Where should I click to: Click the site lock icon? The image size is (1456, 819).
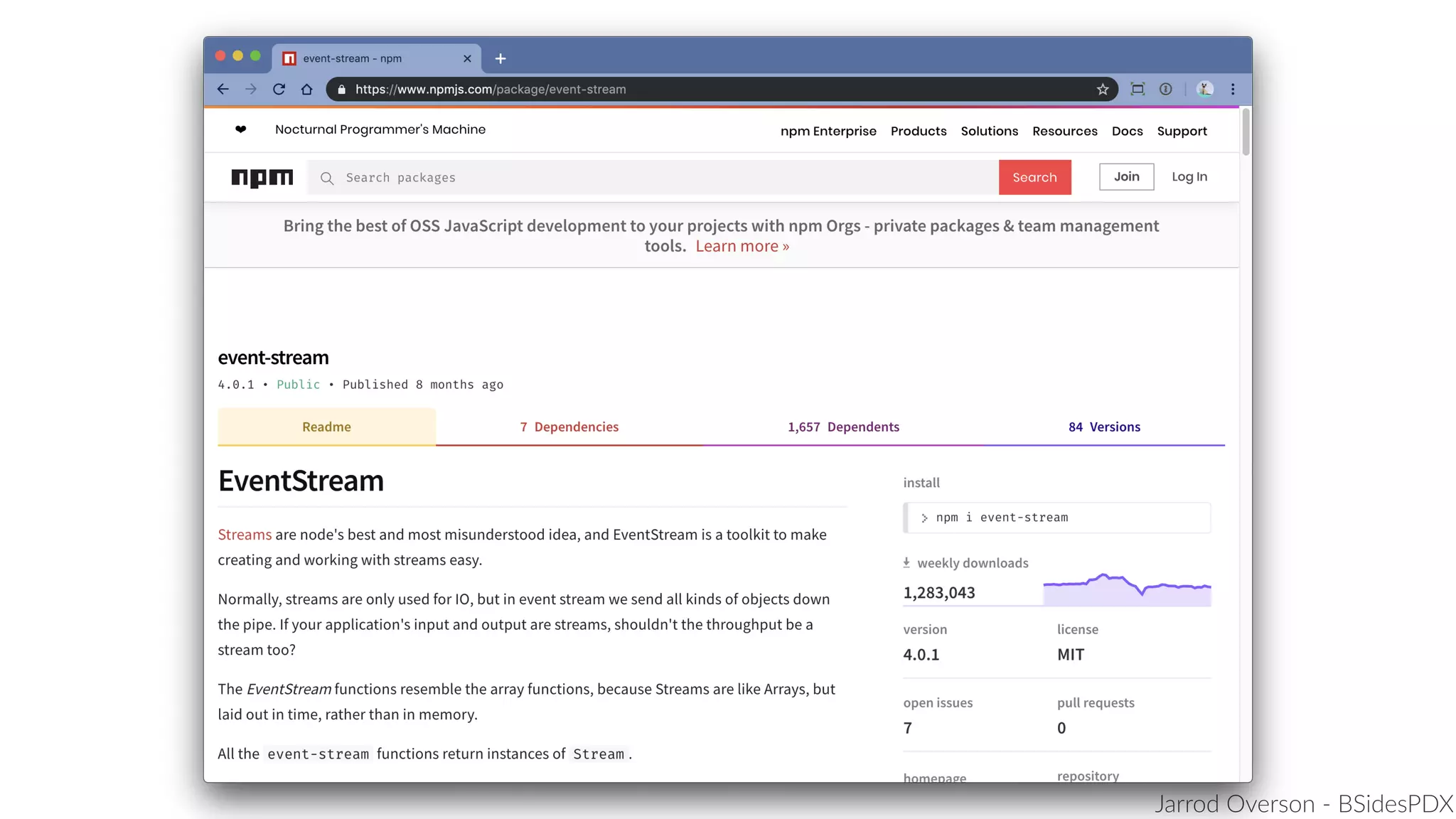[342, 90]
